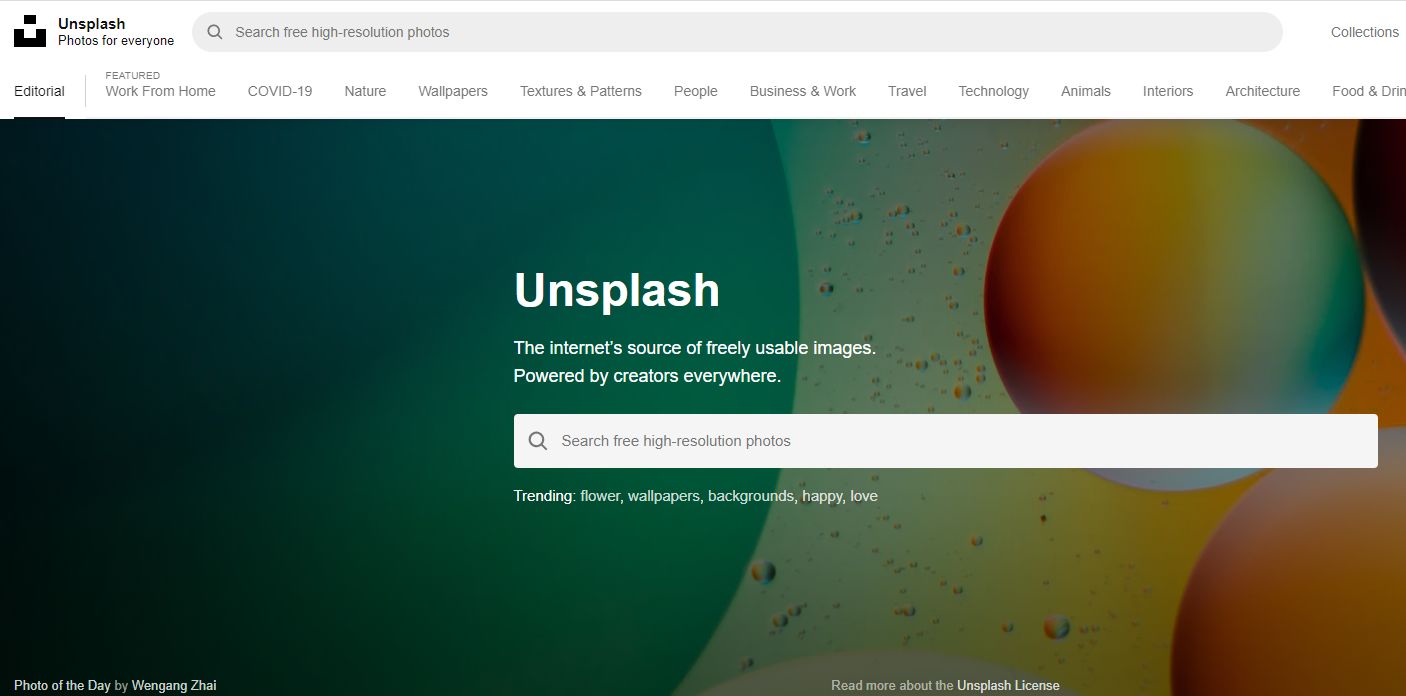
Task: Click trending term wallpapers
Action: (x=664, y=496)
